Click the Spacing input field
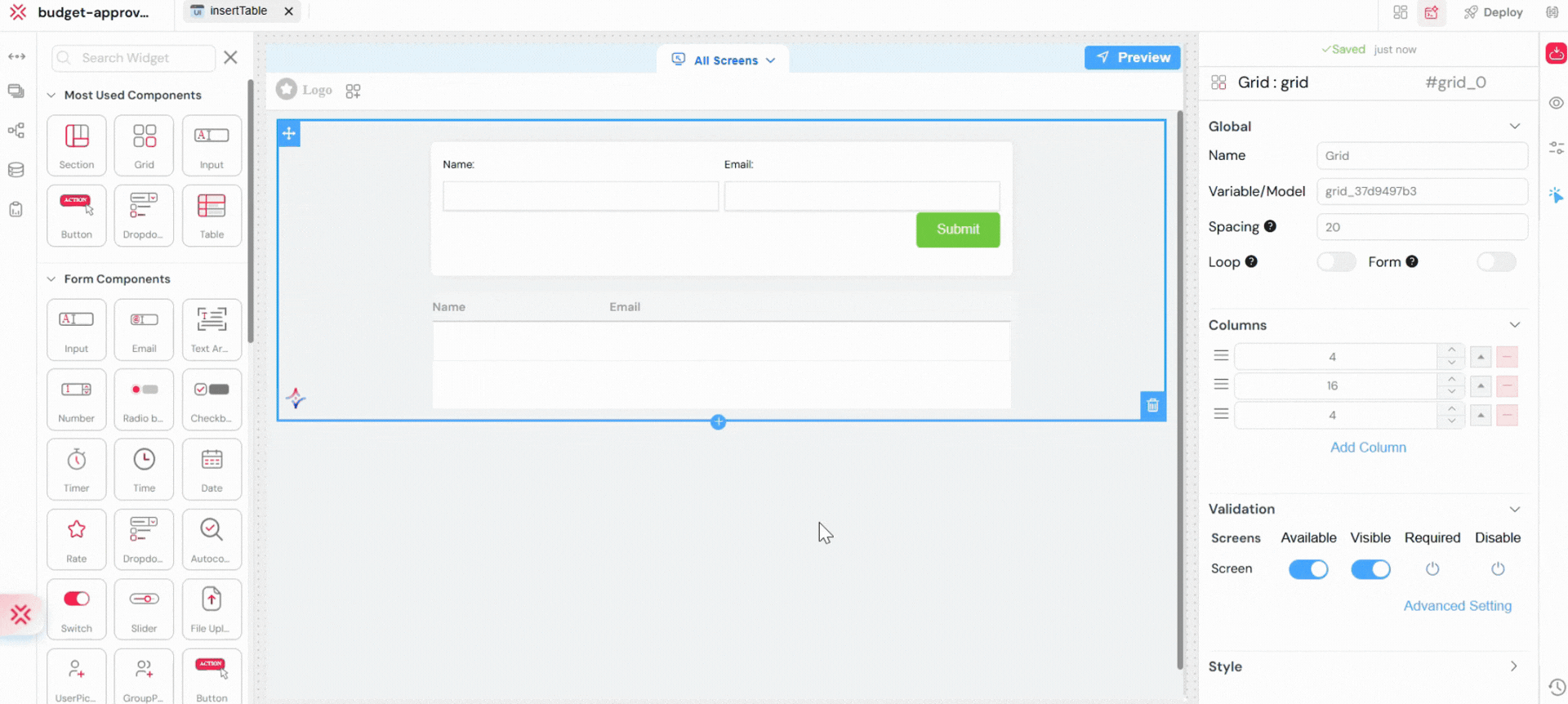 tap(1421, 227)
